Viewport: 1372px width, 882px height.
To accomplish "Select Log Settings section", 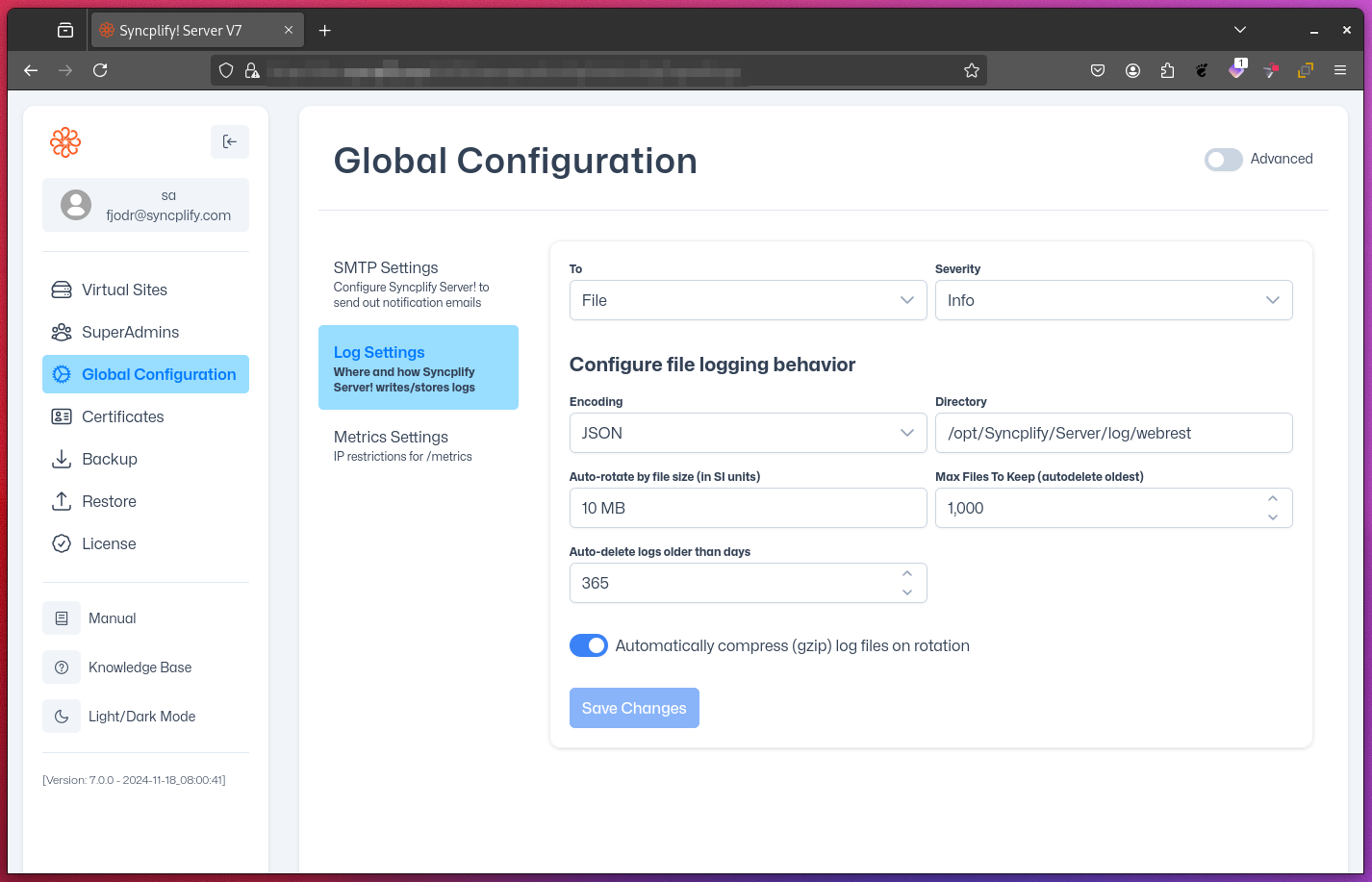I will 419,367.
